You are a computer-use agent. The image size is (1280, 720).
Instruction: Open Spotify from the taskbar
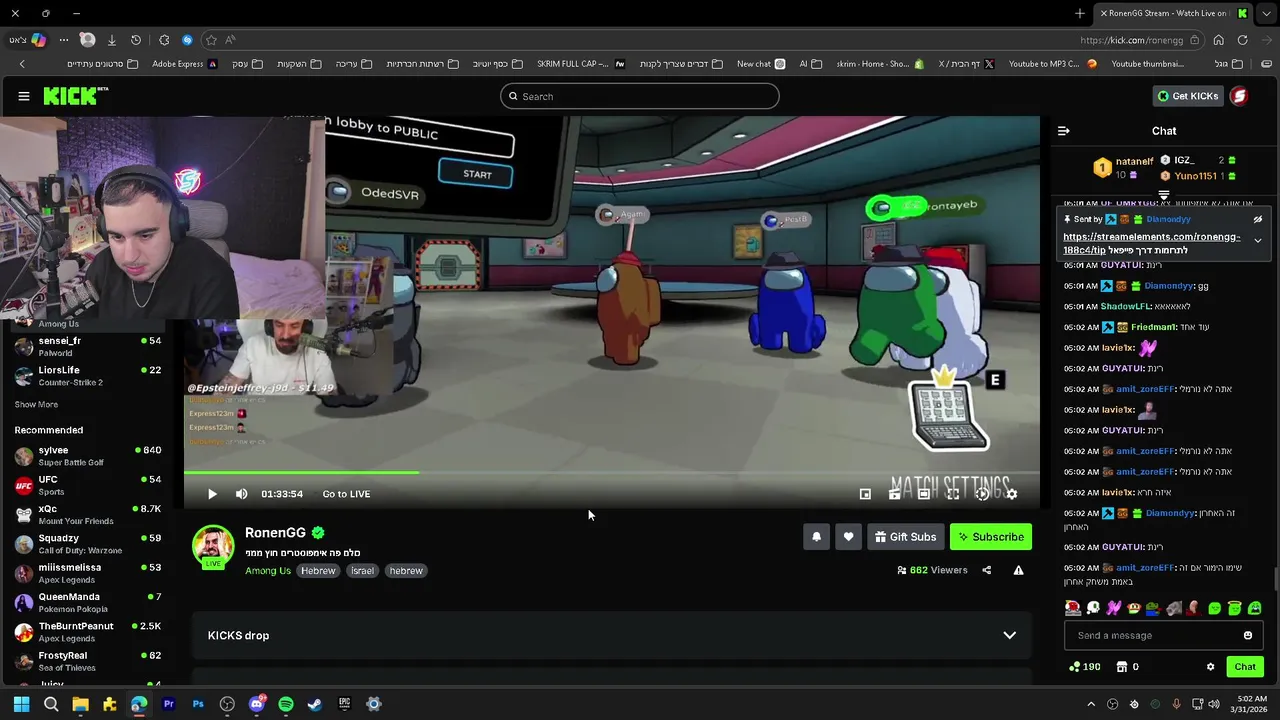pos(286,704)
